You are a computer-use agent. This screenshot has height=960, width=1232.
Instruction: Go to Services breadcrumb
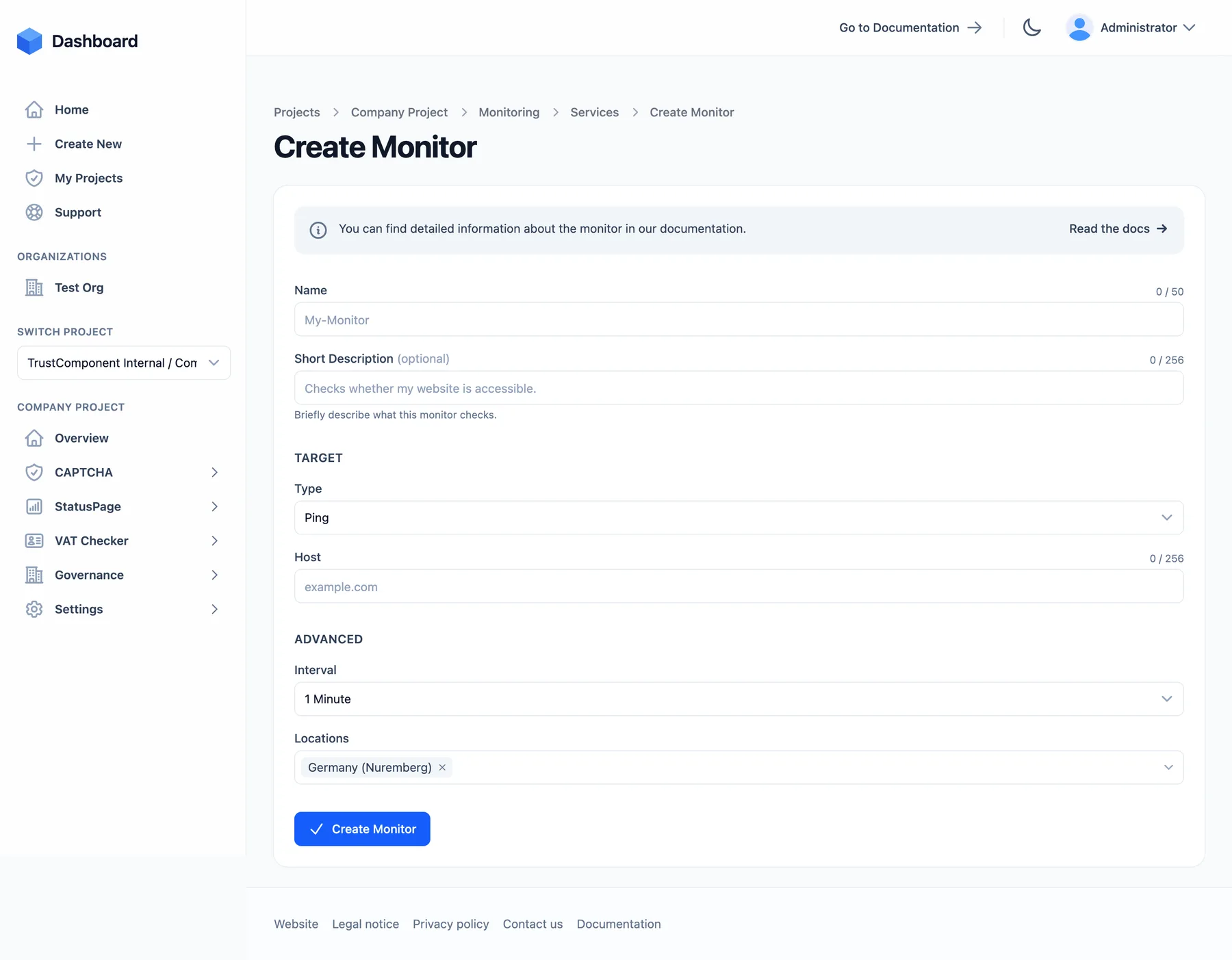[x=594, y=112]
